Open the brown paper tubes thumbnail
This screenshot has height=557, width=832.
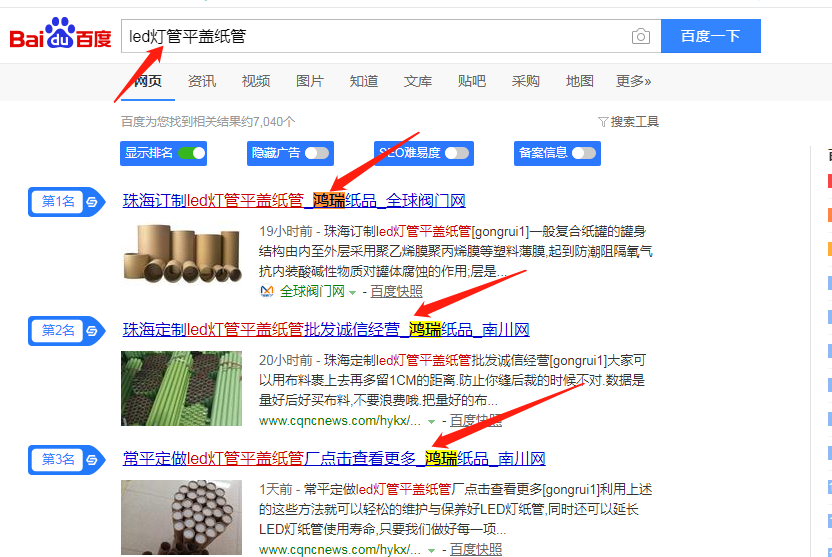(x=181, y=254)
